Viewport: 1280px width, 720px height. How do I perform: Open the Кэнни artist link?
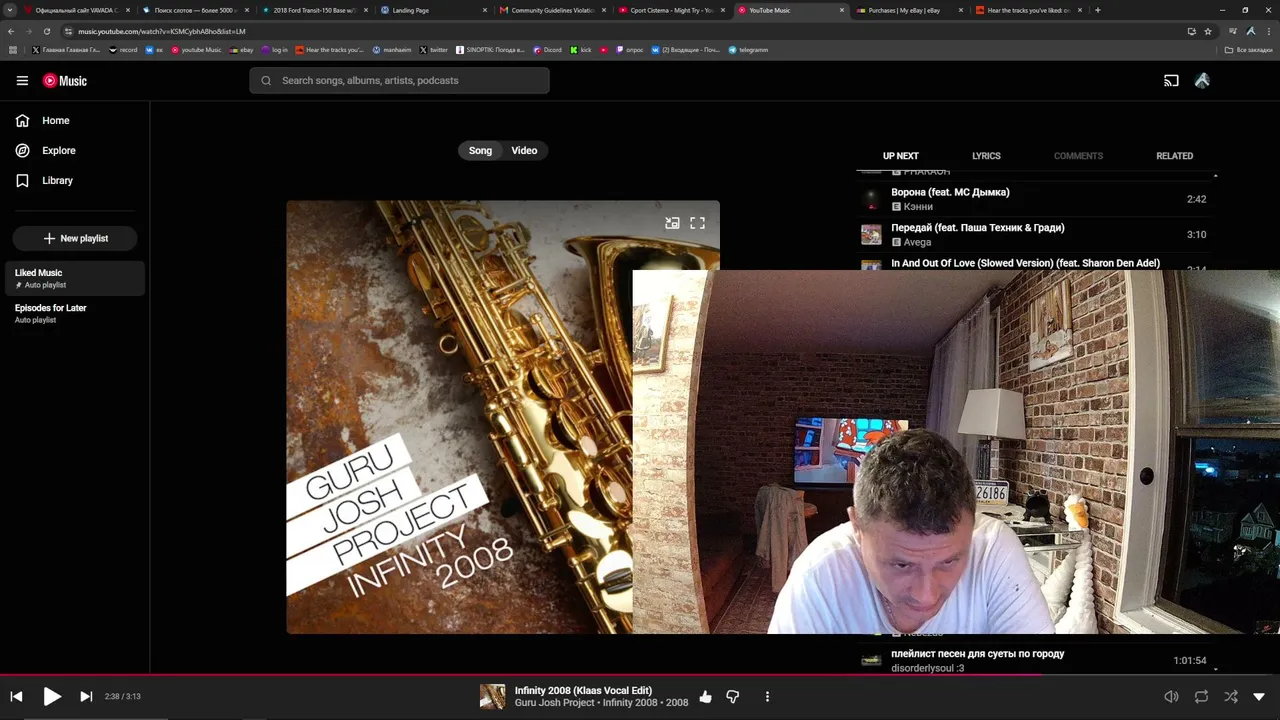(x=918, y=207)
